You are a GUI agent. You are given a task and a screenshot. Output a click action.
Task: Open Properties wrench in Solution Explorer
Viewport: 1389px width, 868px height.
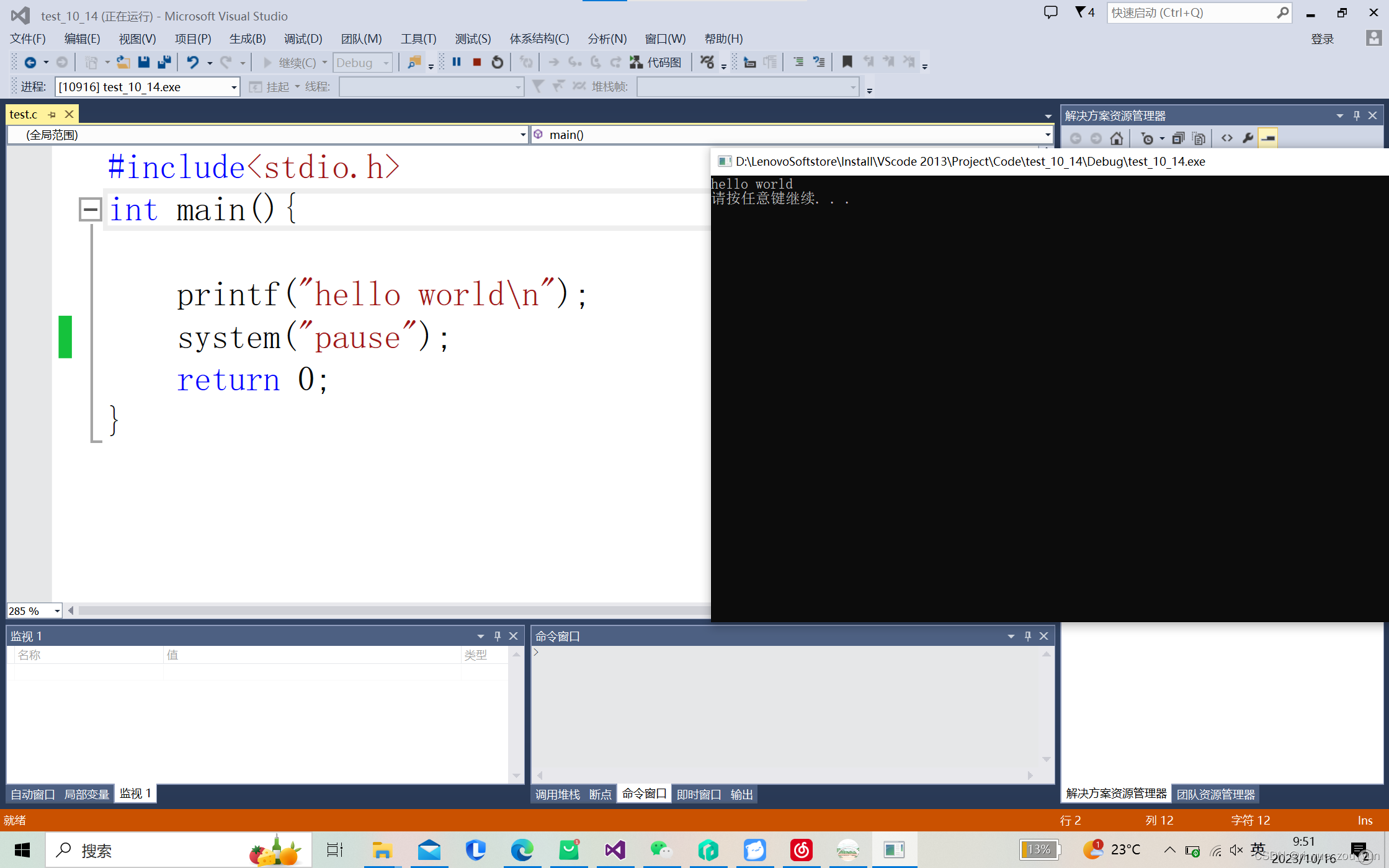point(1248,138)
